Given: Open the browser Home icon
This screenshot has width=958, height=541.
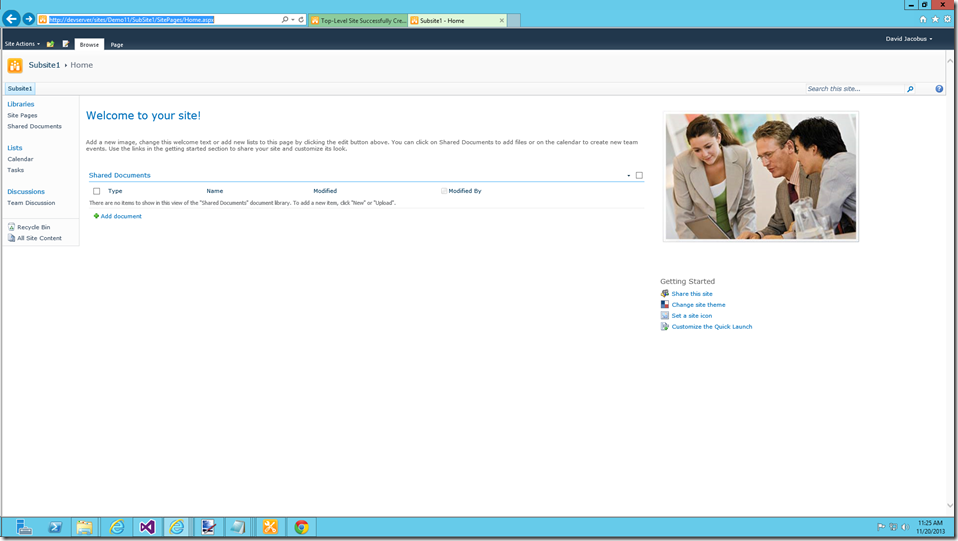Looking at the screenshot, I should click(x=923, y=20).
